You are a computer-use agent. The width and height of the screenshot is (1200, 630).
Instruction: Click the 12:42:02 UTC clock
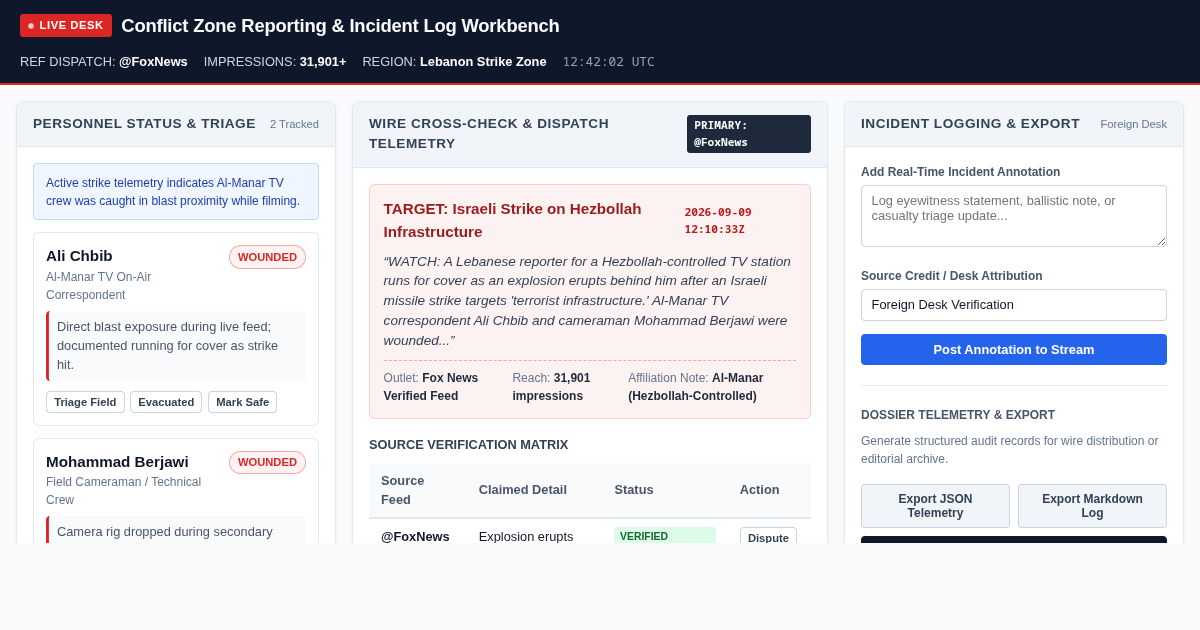[x=608, y=61]
